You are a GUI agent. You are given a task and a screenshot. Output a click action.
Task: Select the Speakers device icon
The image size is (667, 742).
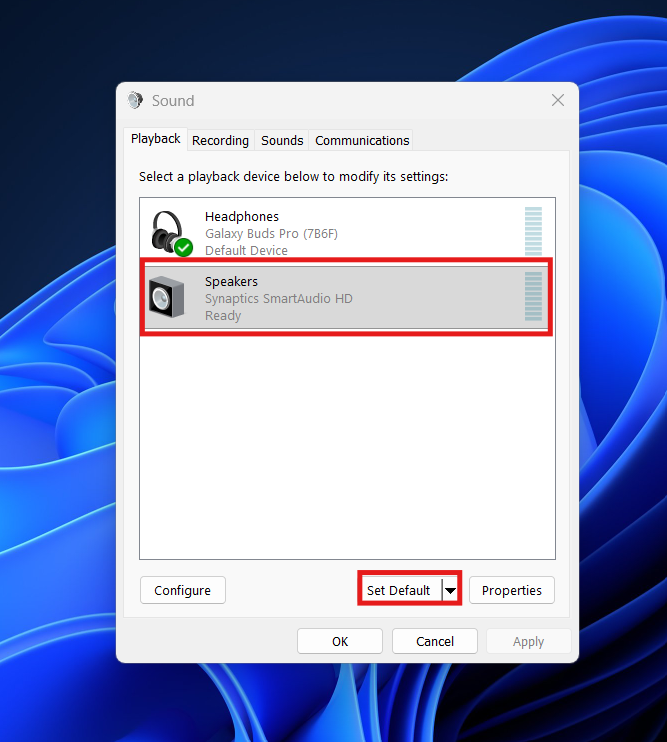point(167,297)
